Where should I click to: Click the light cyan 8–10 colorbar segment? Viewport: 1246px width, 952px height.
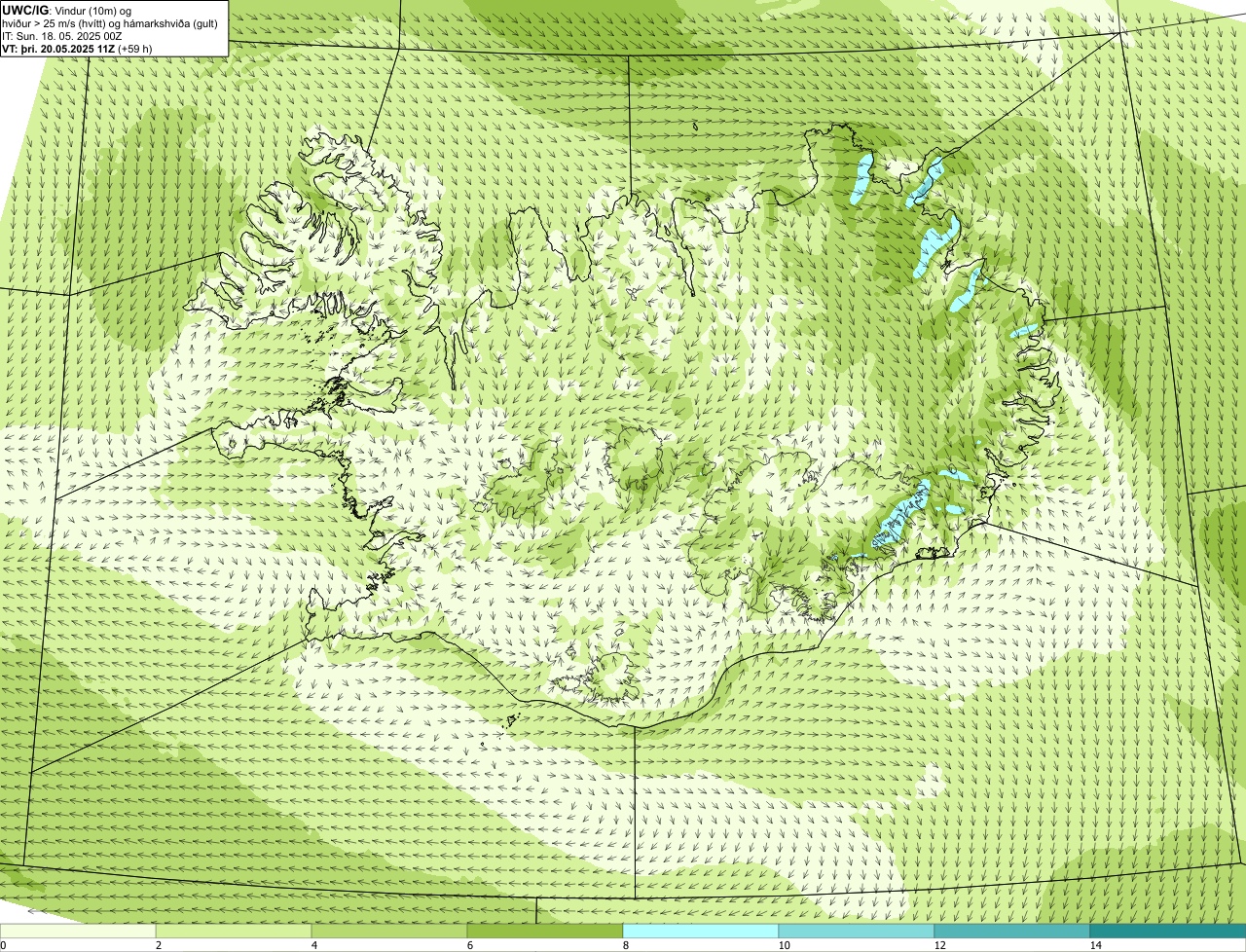(701, 931)
